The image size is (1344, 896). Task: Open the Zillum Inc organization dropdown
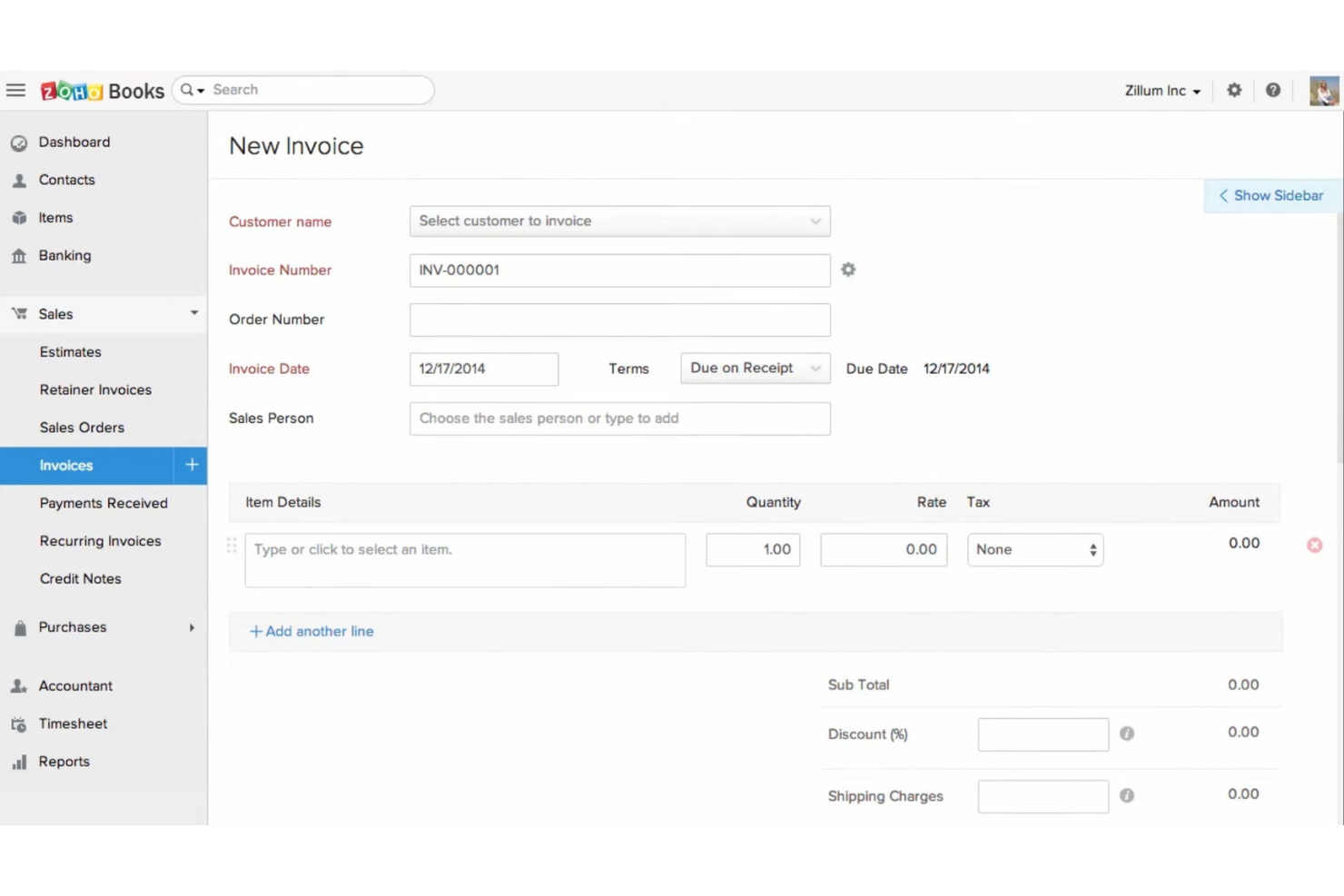[1162, 91]
